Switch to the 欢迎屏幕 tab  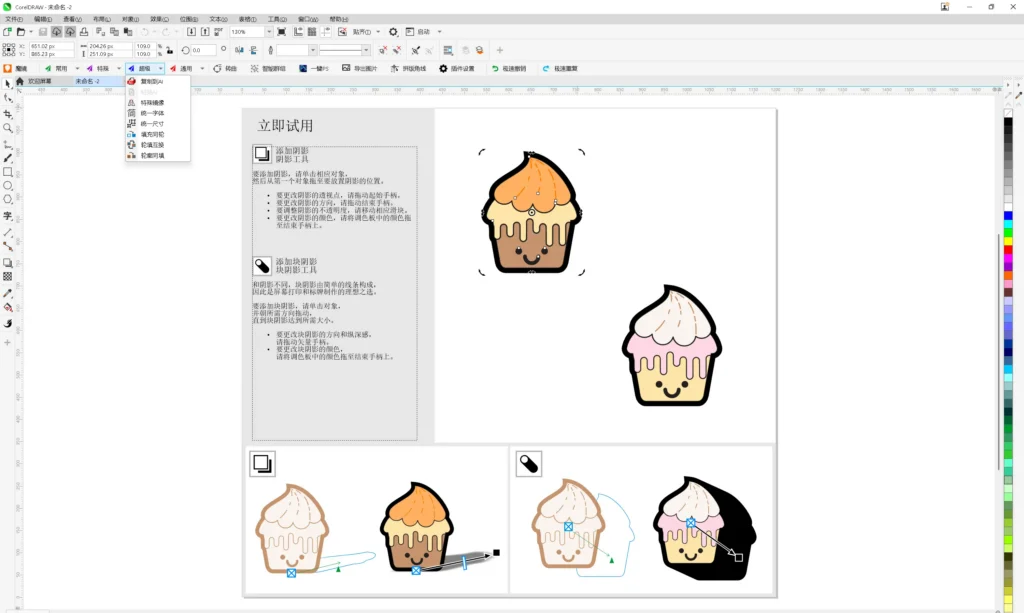[x=39, y=81]
